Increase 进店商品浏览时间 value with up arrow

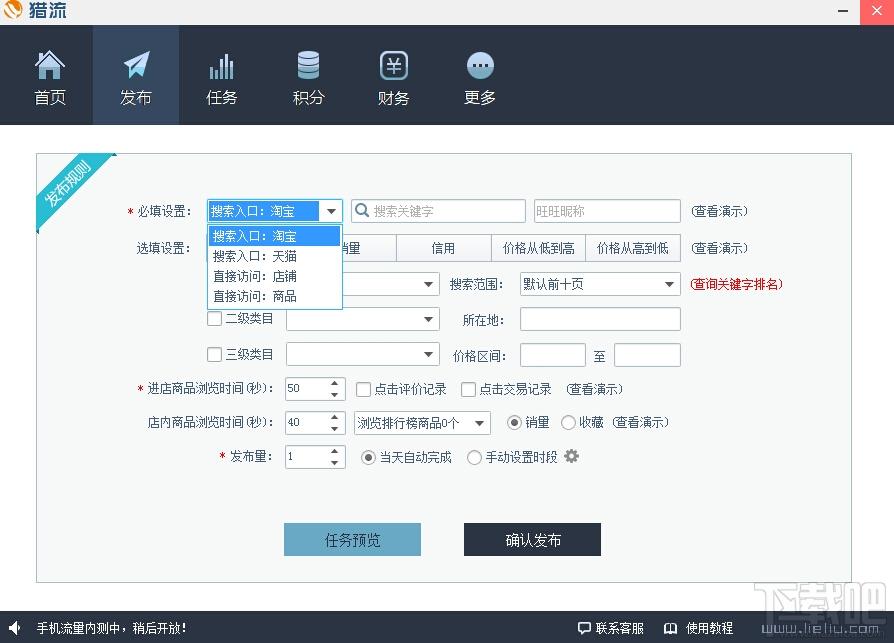click(x=335, y=382)
